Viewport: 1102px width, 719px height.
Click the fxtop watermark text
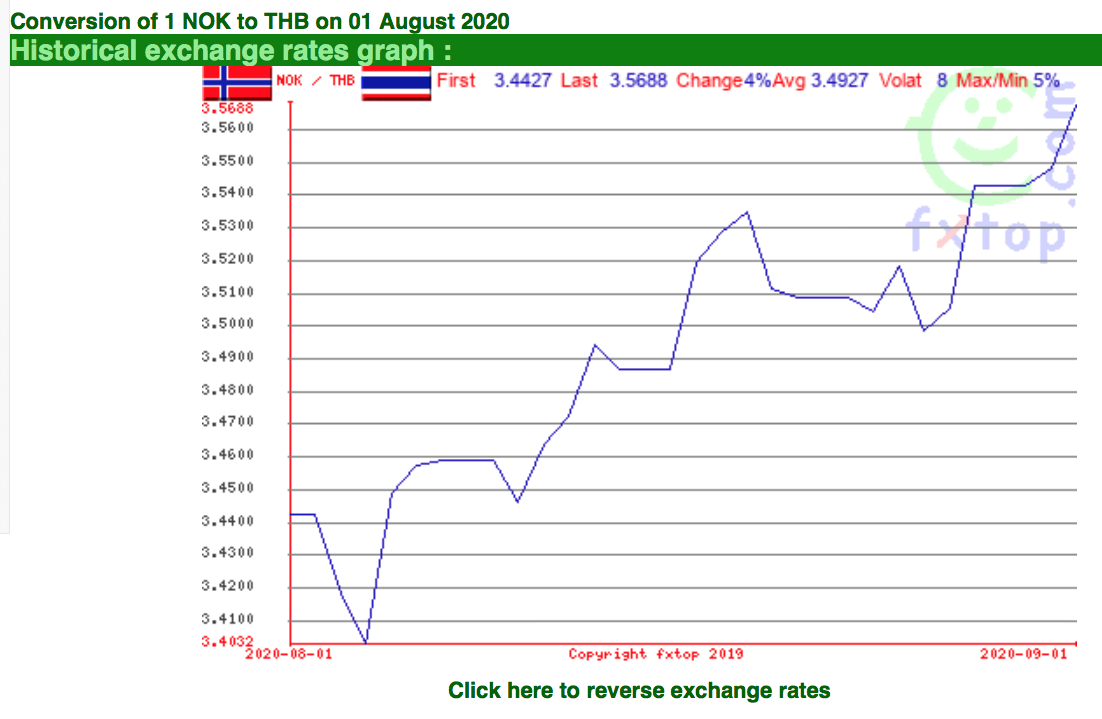987,235
